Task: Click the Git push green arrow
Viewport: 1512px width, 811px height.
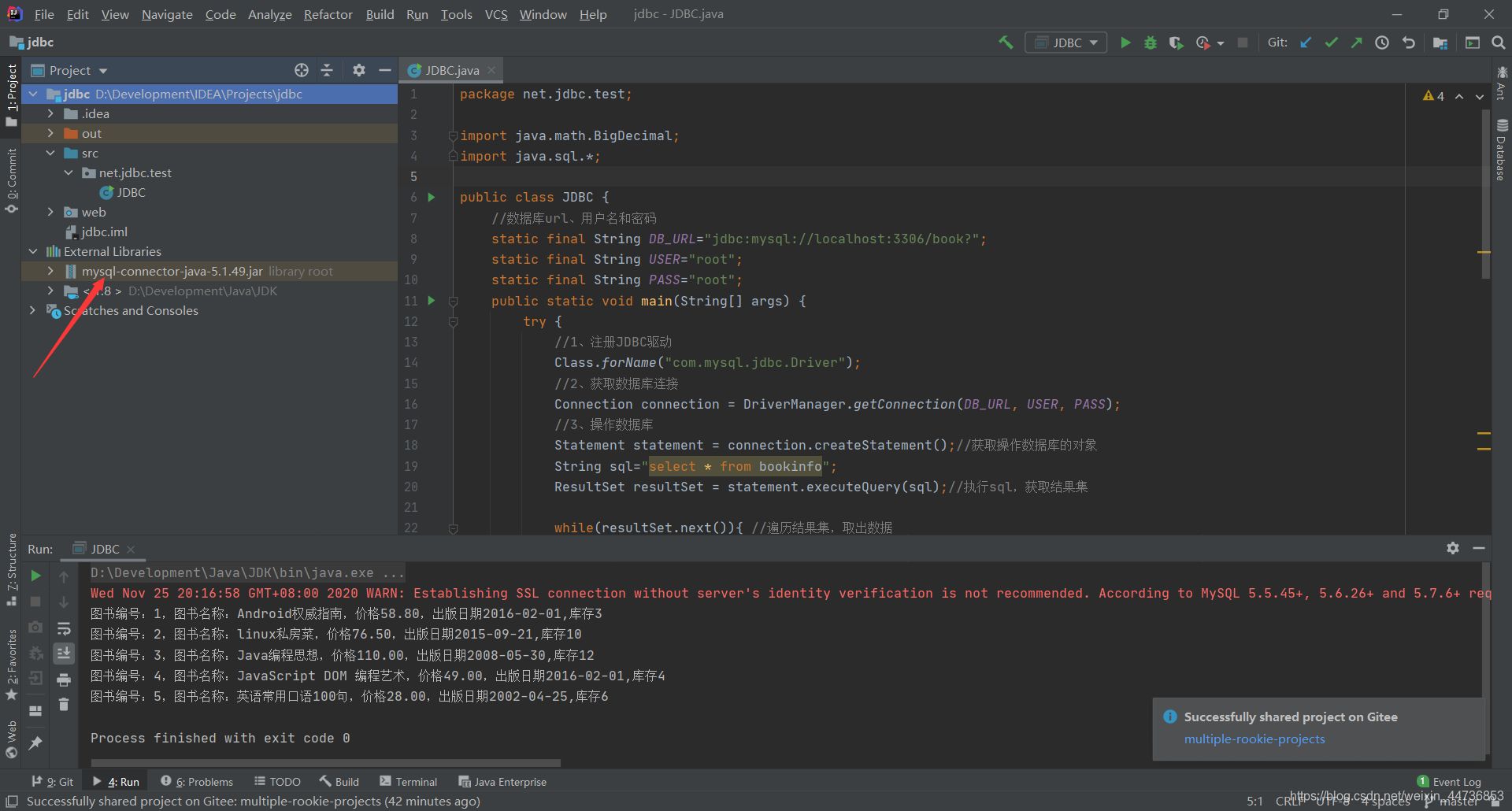Action: point(1356,43)
